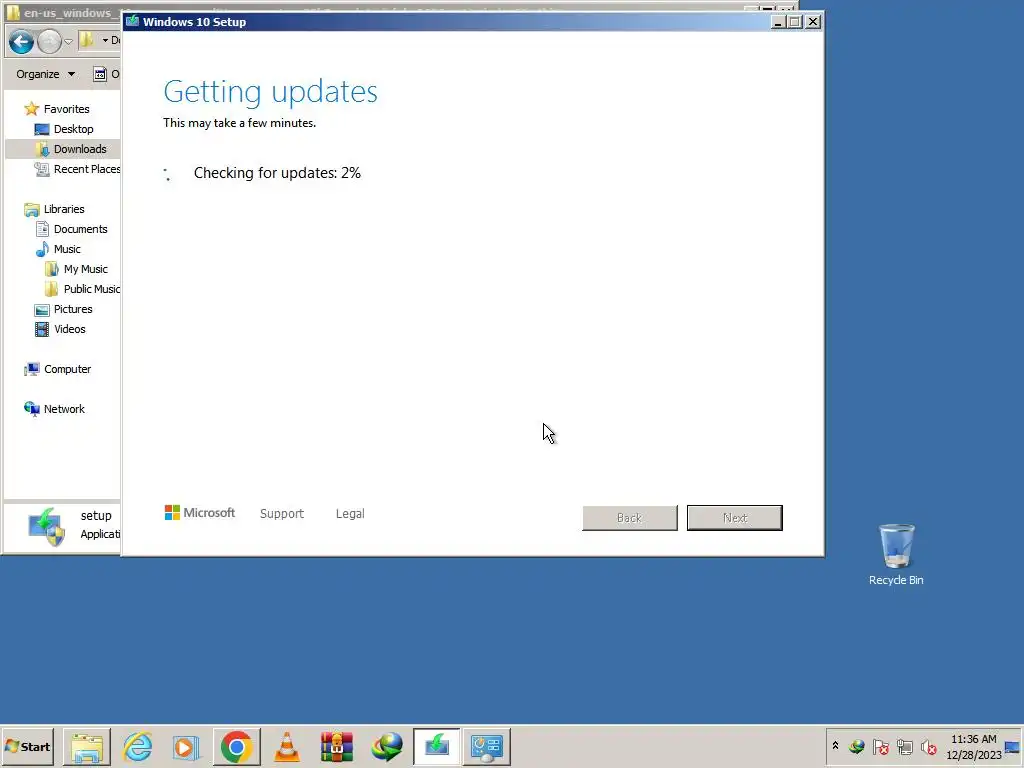Maximize the Windows 10 Setup window
The height and width of the screenshot is (768, 1024).
pyautogui.click(x=795, y=22)
